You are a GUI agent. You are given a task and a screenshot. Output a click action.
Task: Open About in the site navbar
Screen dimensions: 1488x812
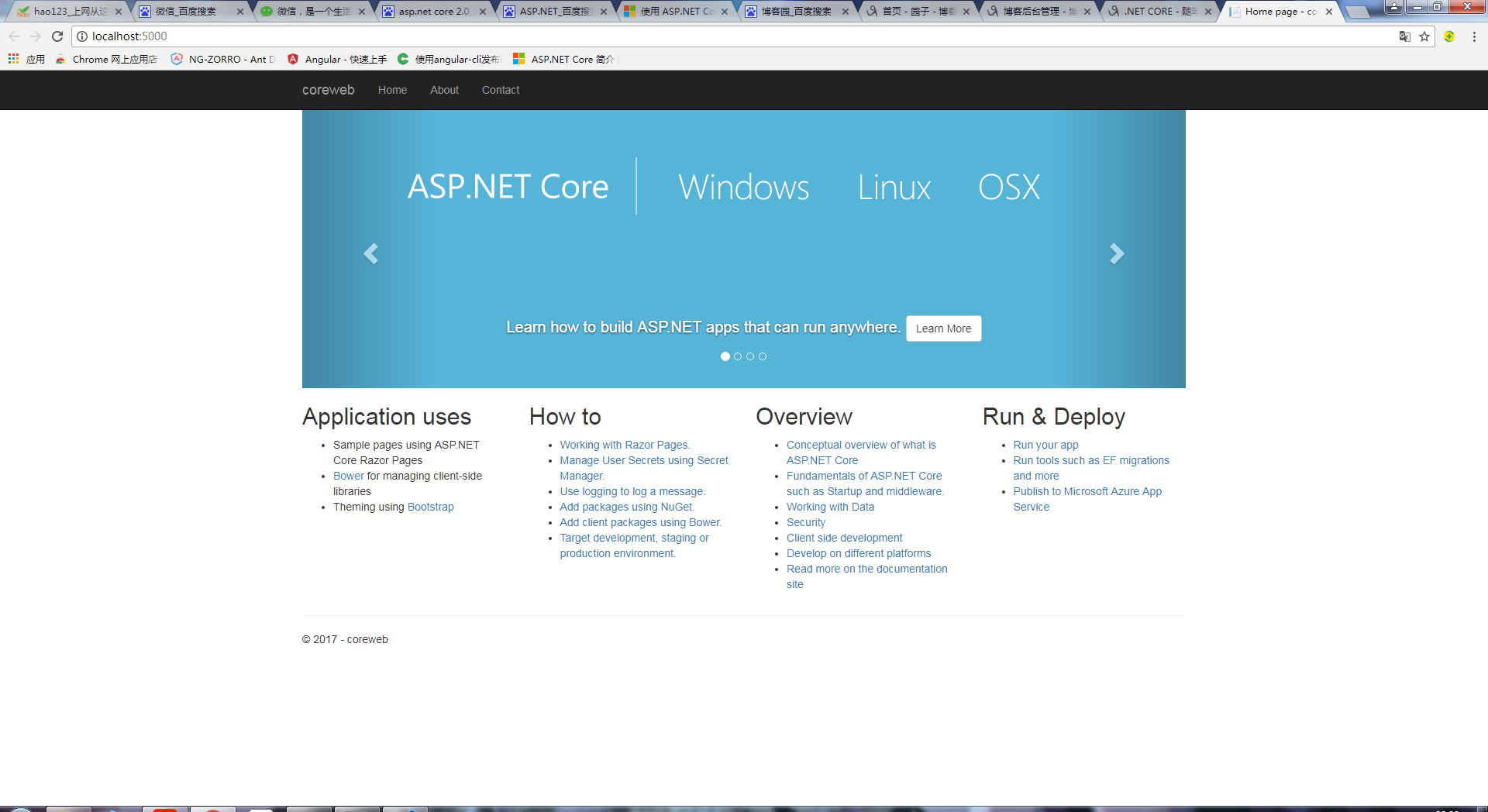point(444,90)
